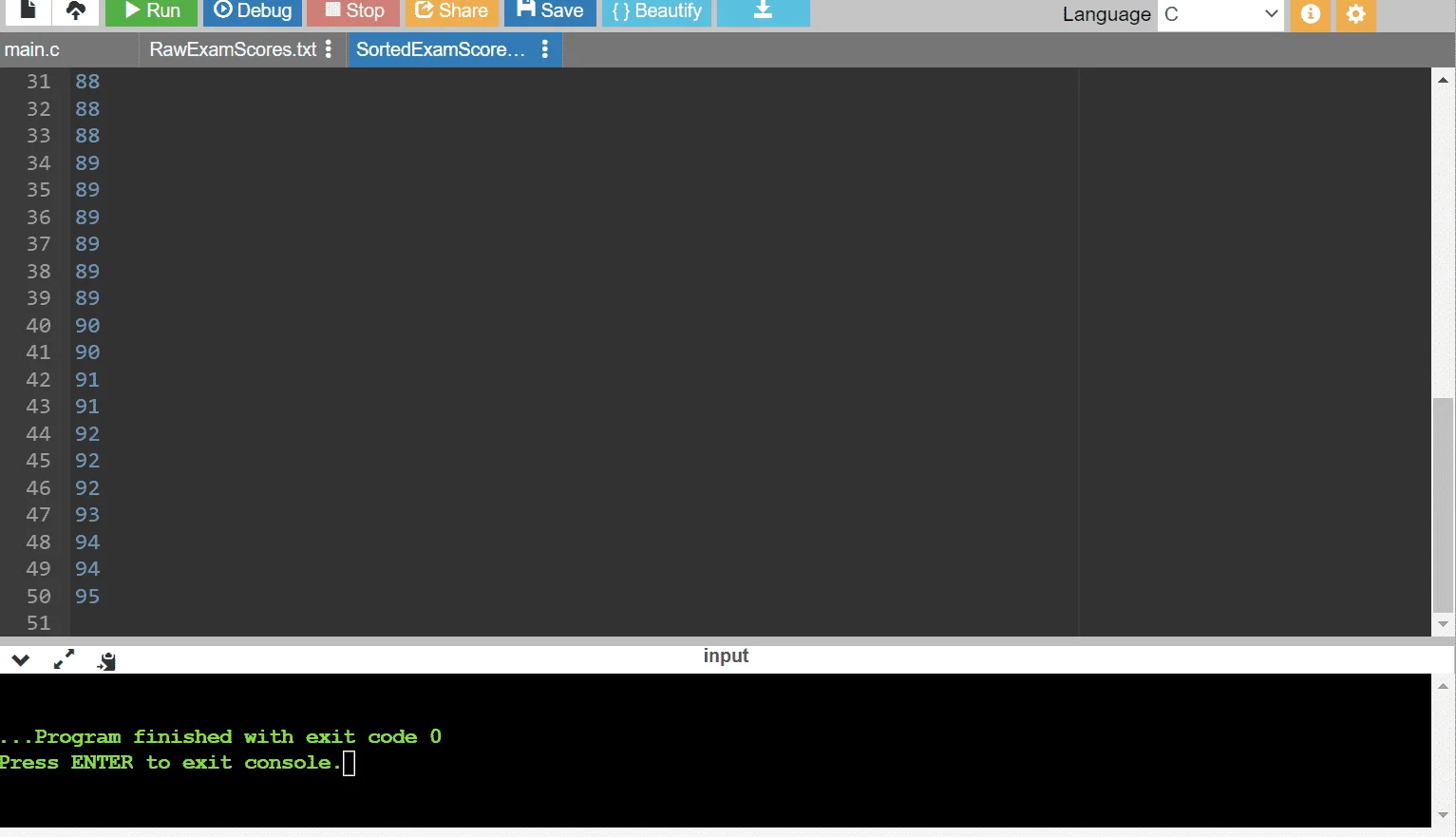Click 'Press ENTER to exit console' text
Screen dimensions: 1456x837
(x=169, y=762)
